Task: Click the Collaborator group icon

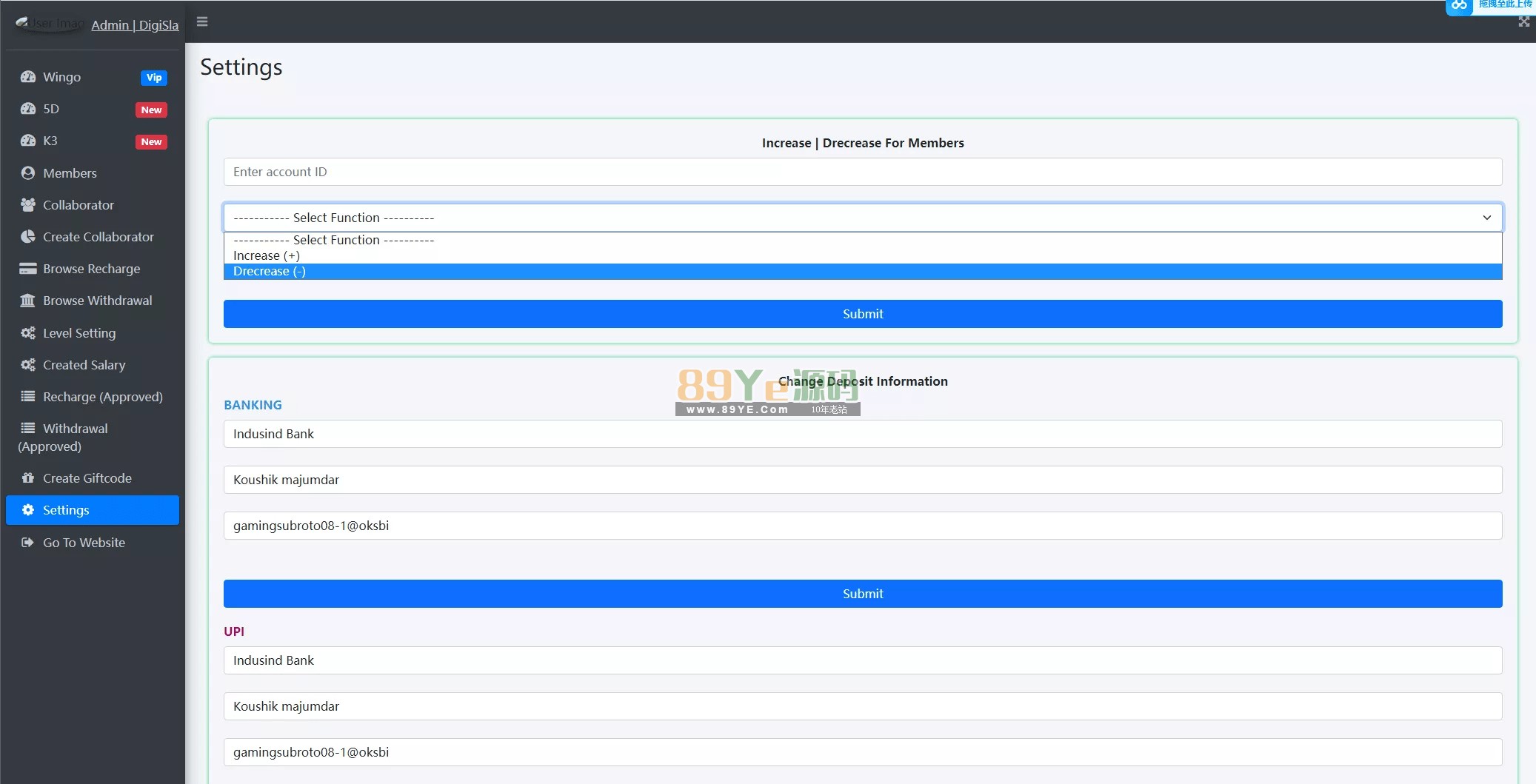Action: click(28, 205)
